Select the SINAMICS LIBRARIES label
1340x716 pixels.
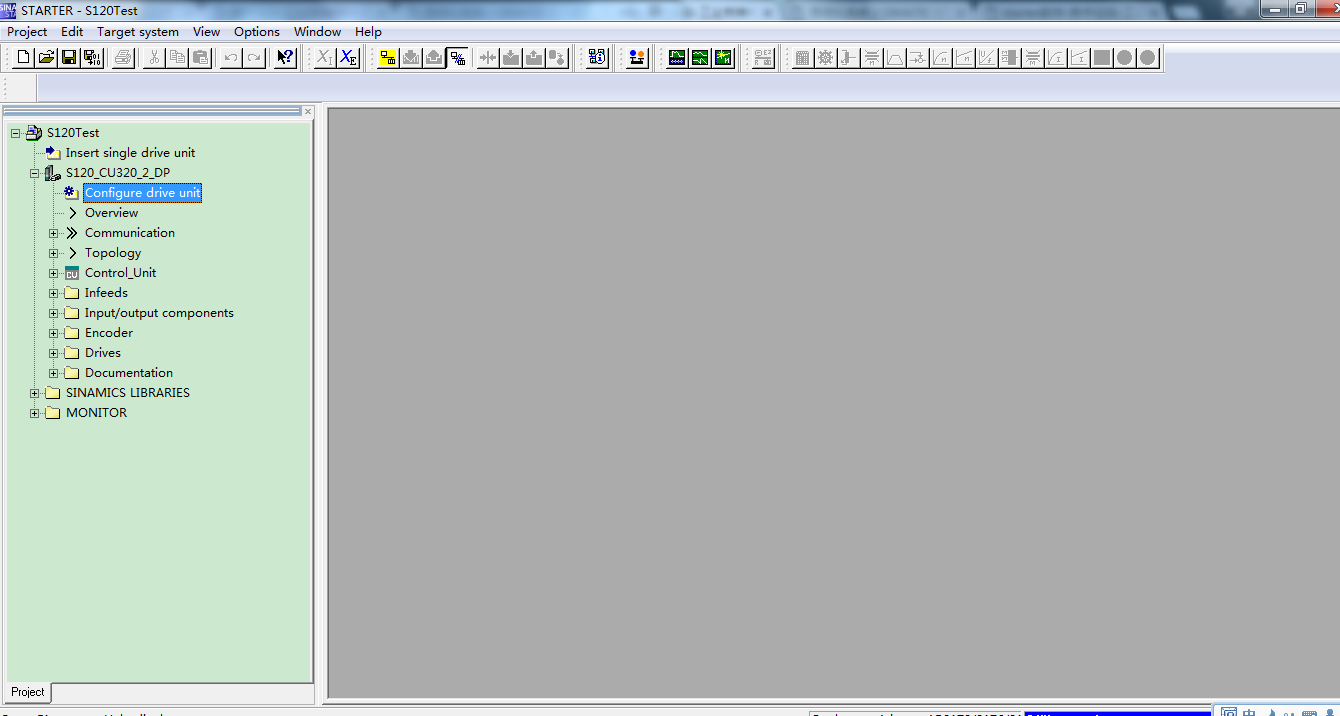click(x=128, y=393)
